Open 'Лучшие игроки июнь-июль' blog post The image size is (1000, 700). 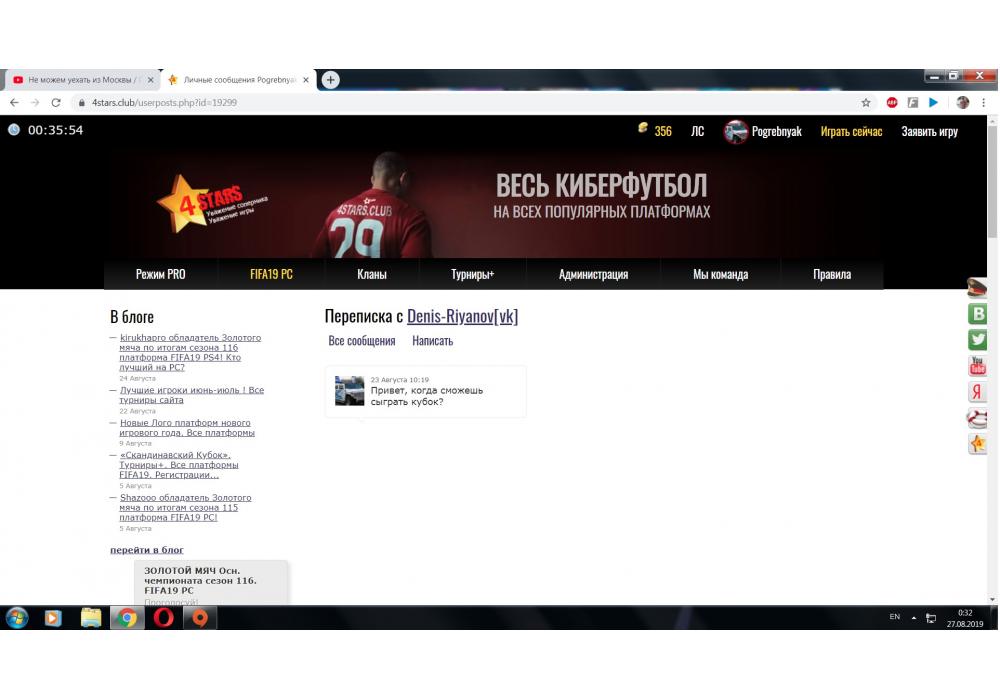coord(191,395)
